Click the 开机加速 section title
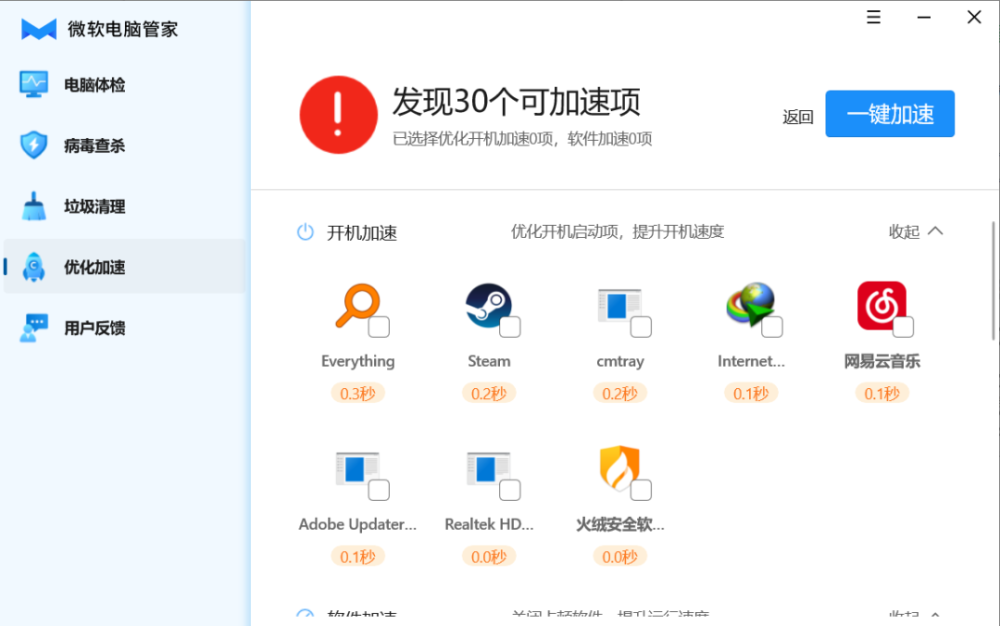The width and height of the screenshot is (1000, 626). point(362,233)
